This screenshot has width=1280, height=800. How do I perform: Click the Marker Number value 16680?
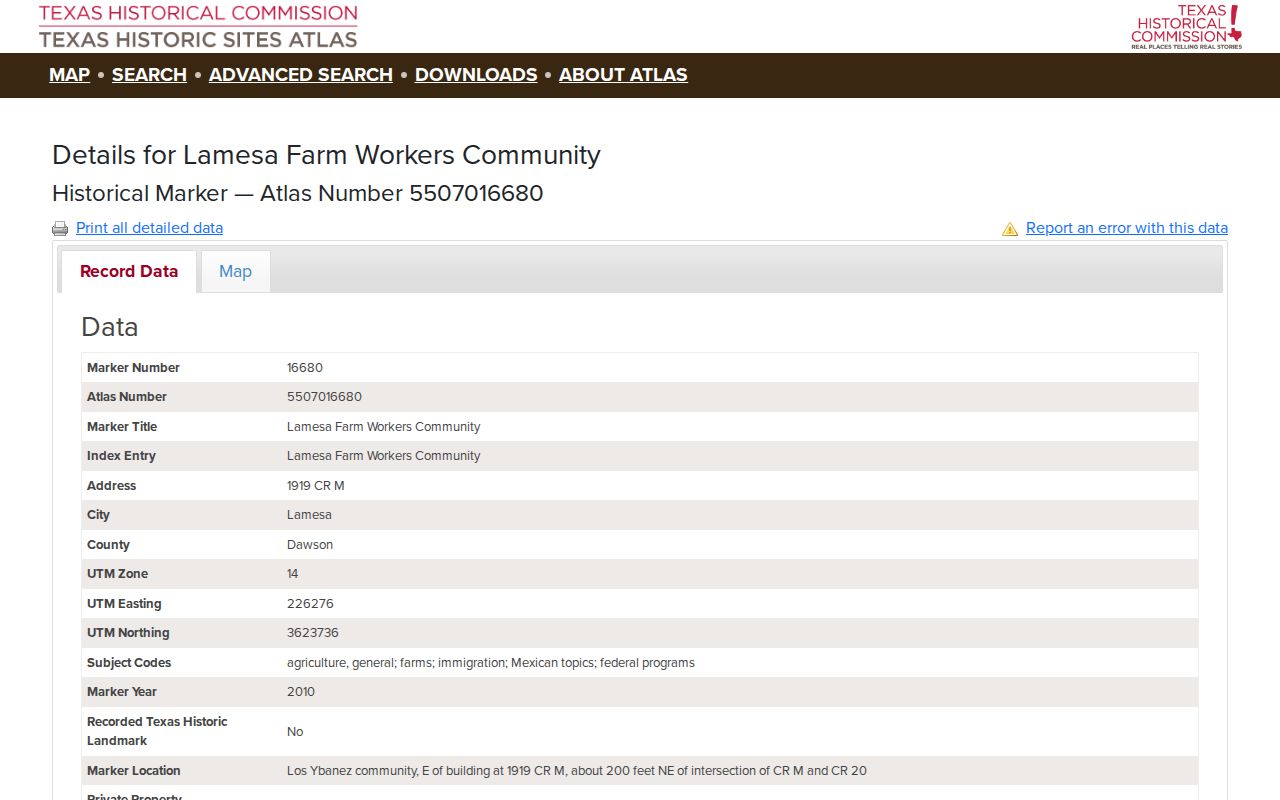click(305, 368)
